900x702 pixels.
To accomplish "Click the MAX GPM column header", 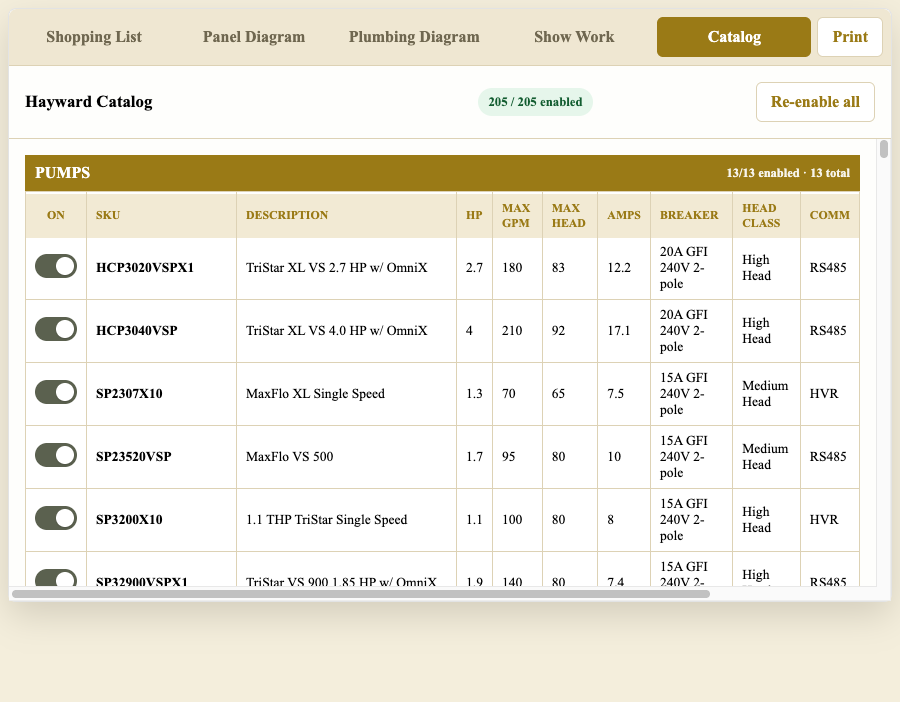I will click(516, 215).
